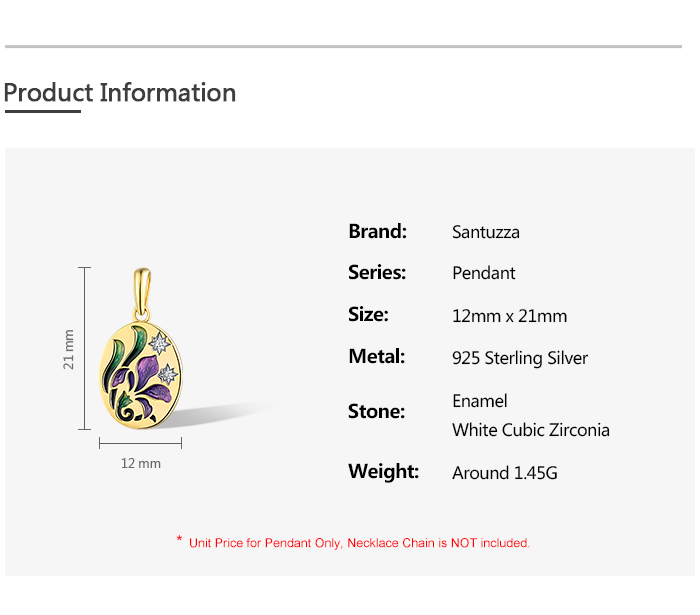
Task: Click the "Weight:" label
Action: pos(383,472)
